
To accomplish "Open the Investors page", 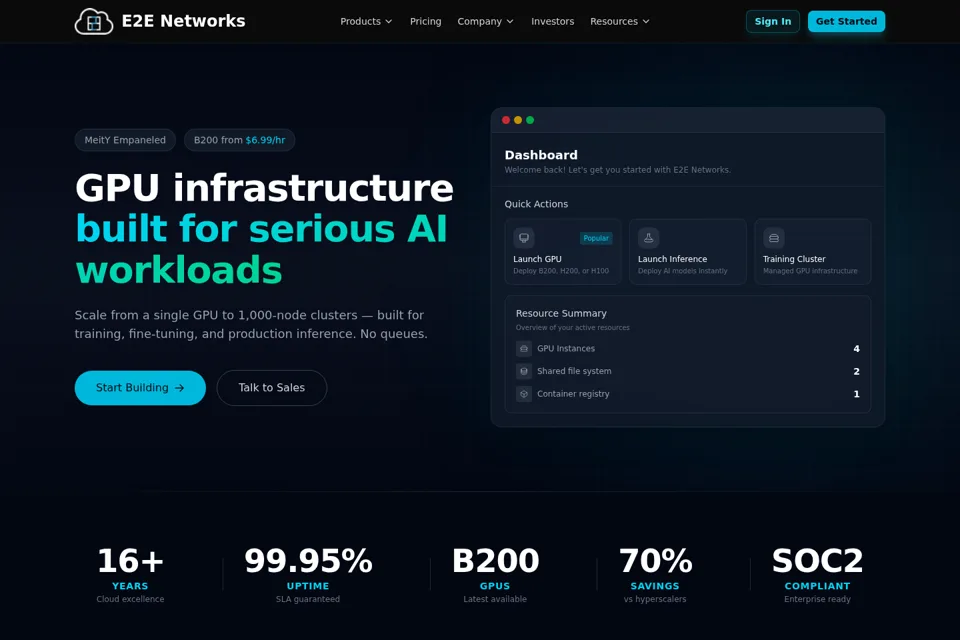I will click(552, 21).
